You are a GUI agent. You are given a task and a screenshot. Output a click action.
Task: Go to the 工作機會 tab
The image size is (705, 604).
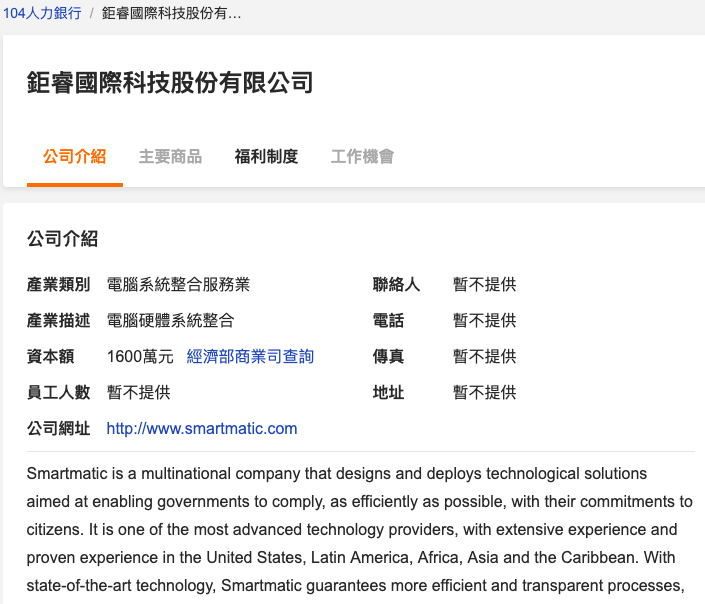click(x=362, y=157)
